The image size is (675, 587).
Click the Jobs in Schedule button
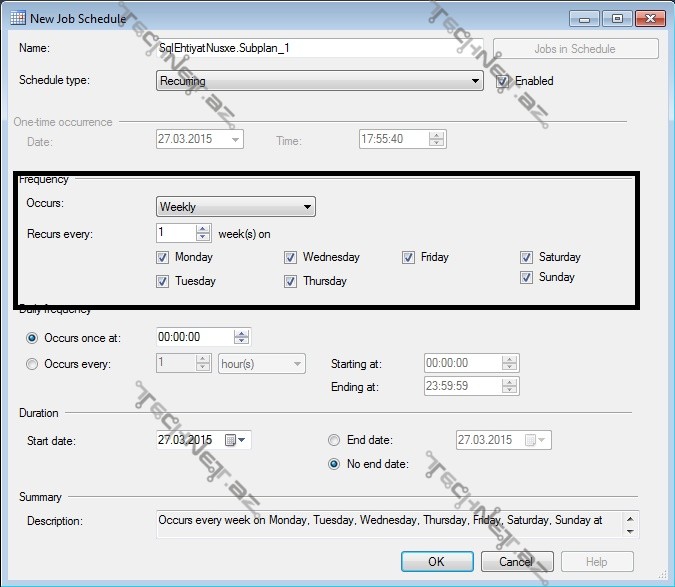[576, 49]
